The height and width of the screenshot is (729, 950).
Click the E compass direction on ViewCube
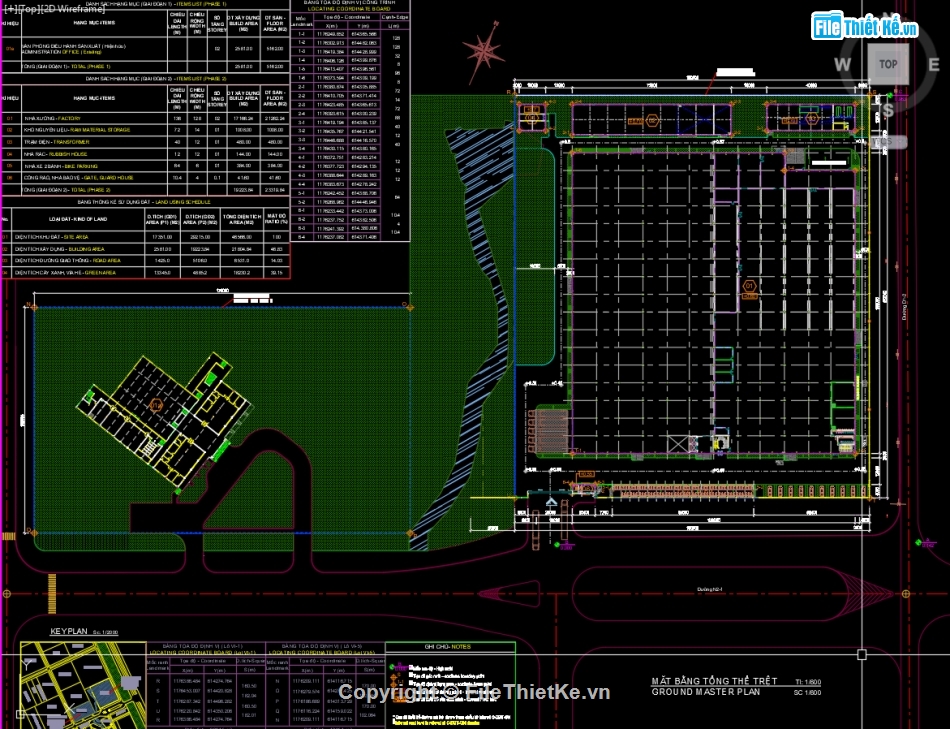click(934, 65)
